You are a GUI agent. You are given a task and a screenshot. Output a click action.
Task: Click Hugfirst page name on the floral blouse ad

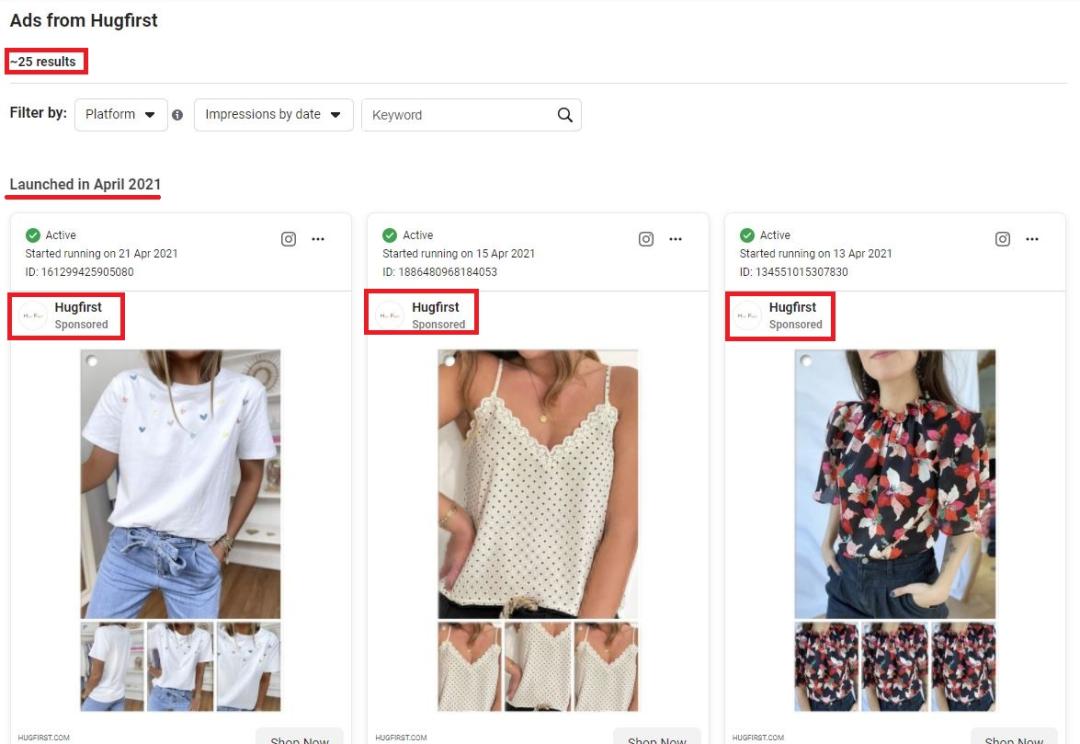click(x=792, y=307)
